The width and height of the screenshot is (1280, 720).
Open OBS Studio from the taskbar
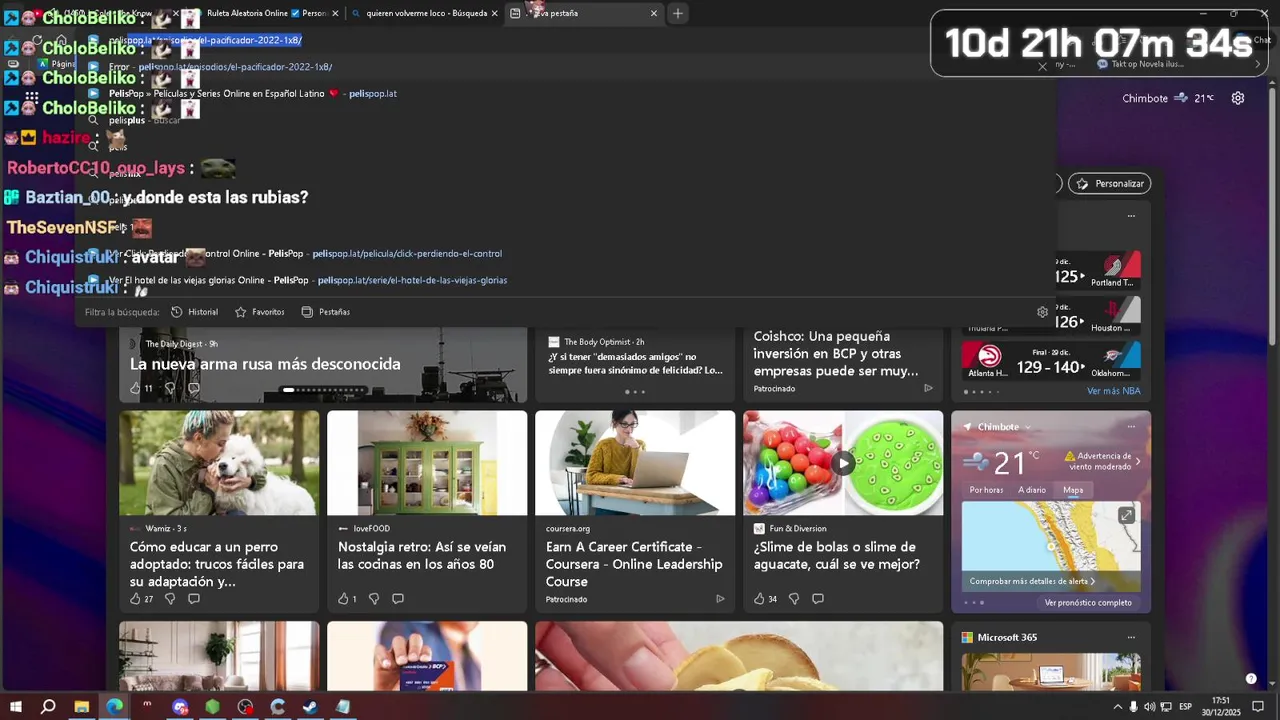[246, 706]
